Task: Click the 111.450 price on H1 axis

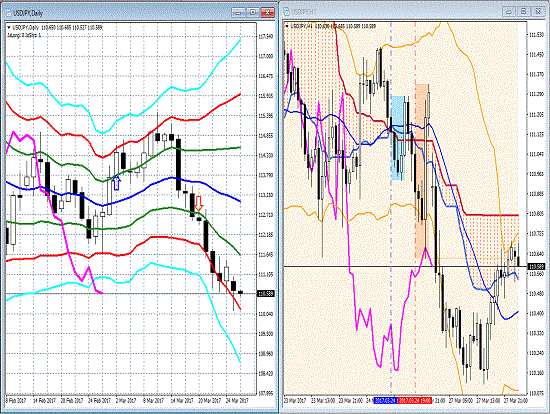Action: (536, 54)
